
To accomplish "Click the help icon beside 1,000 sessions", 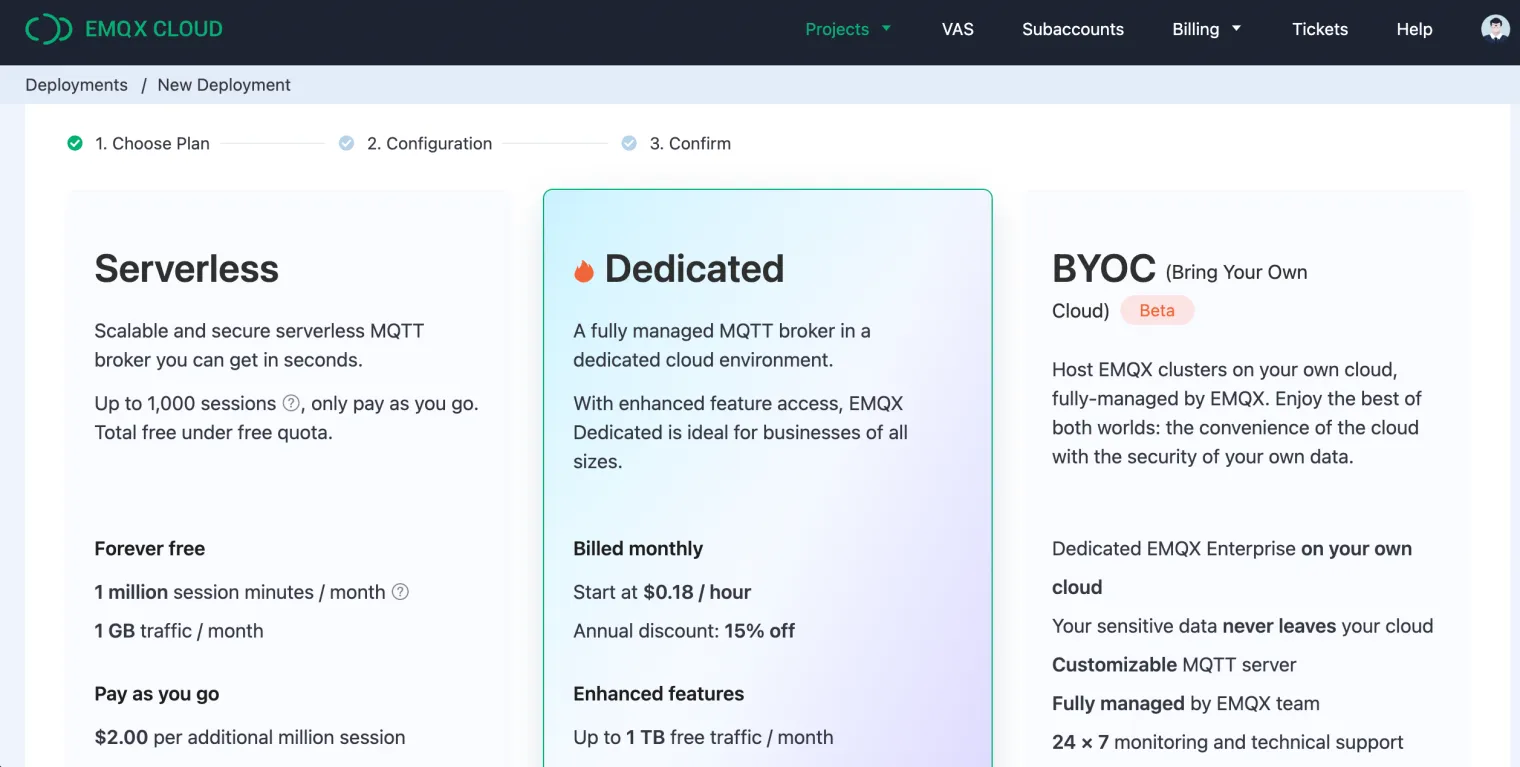I will [291, 403].
